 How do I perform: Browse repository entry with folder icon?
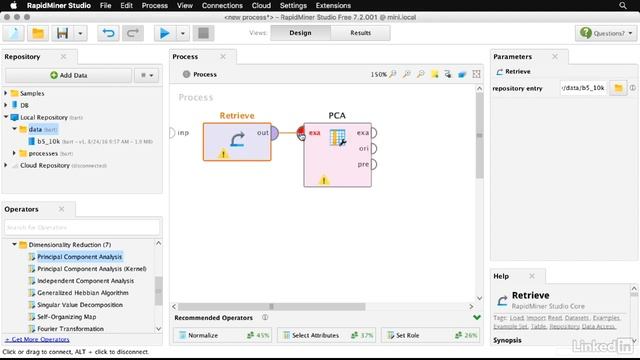(618, 88)
